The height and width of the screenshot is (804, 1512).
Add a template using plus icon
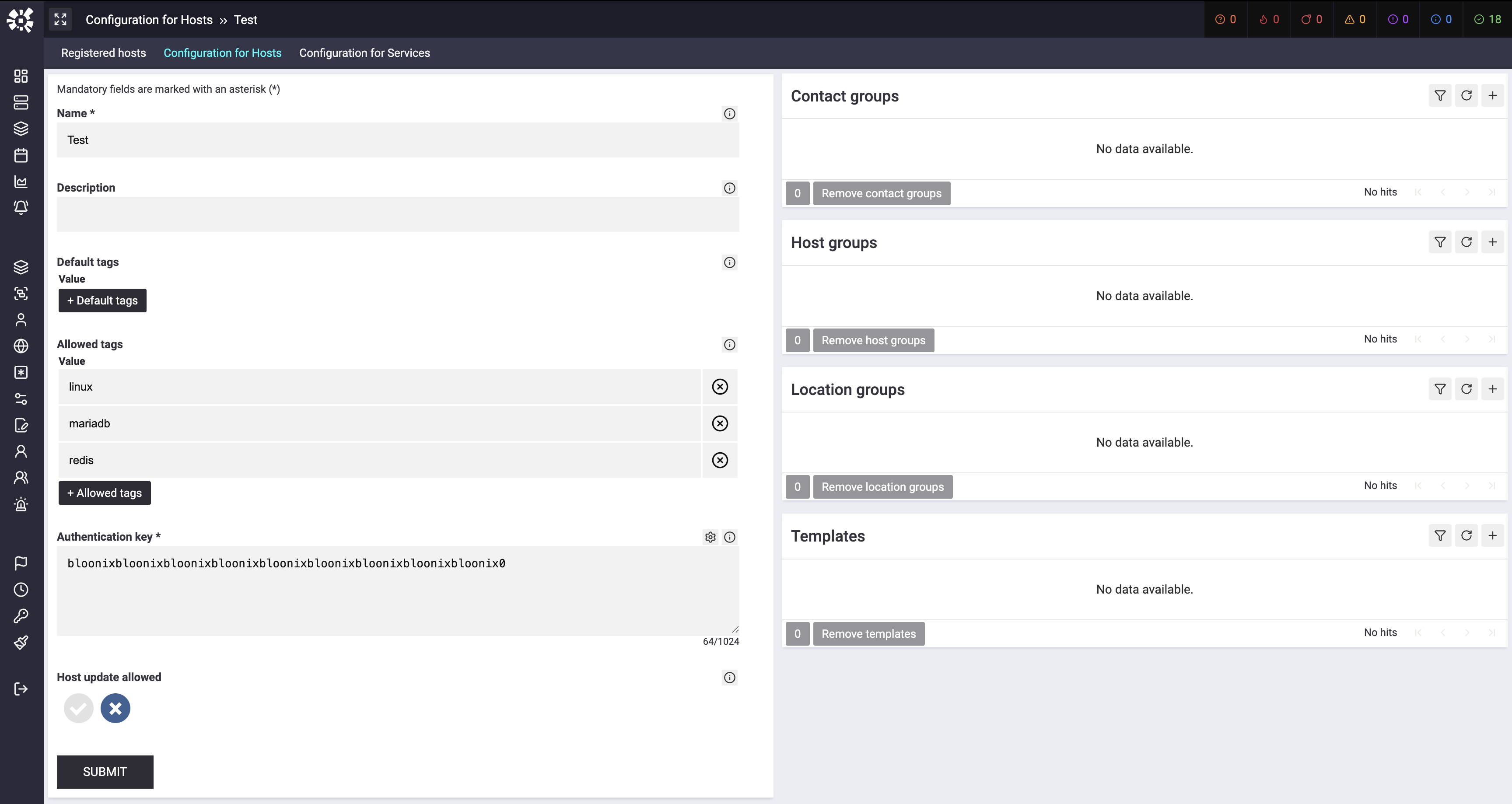1492,536
